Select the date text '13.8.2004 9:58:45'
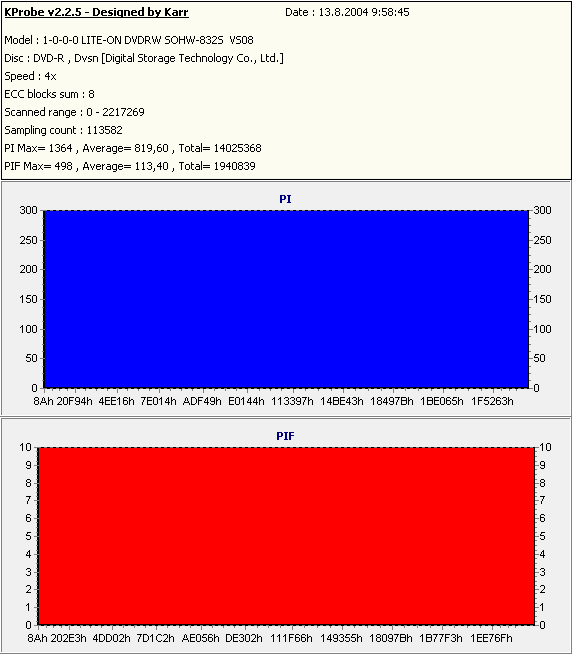The height and width of the screenshot is (654, 572). pos(364,13)
